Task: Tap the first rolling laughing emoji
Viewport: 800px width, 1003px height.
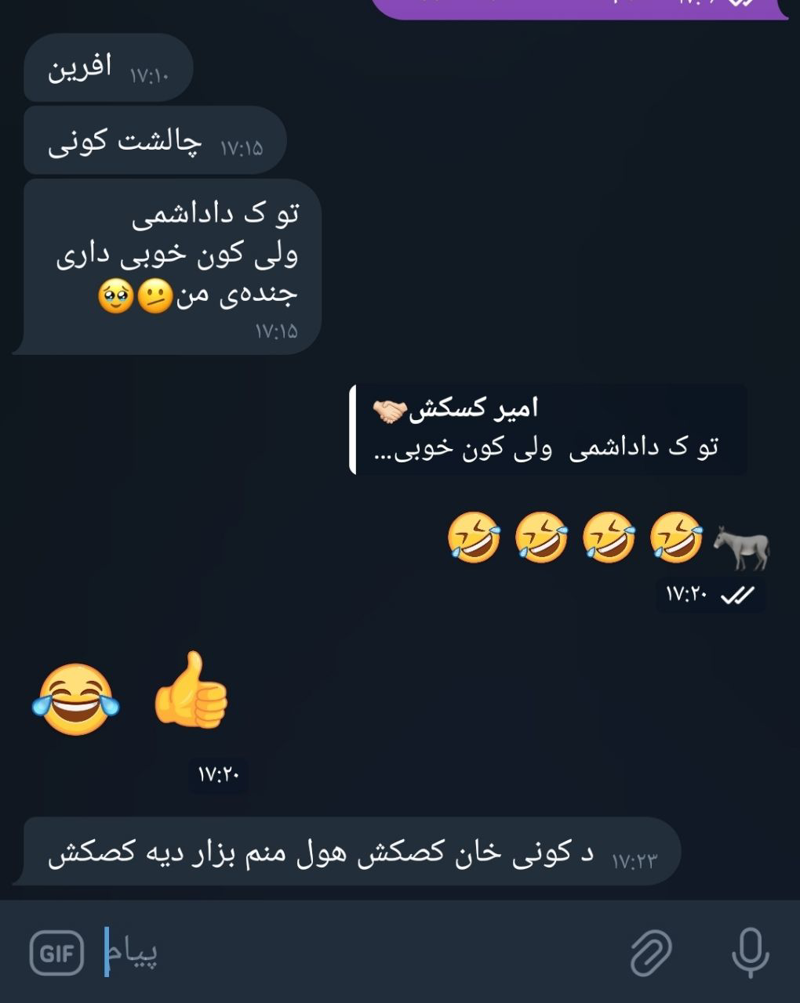Action: point(677,537)
